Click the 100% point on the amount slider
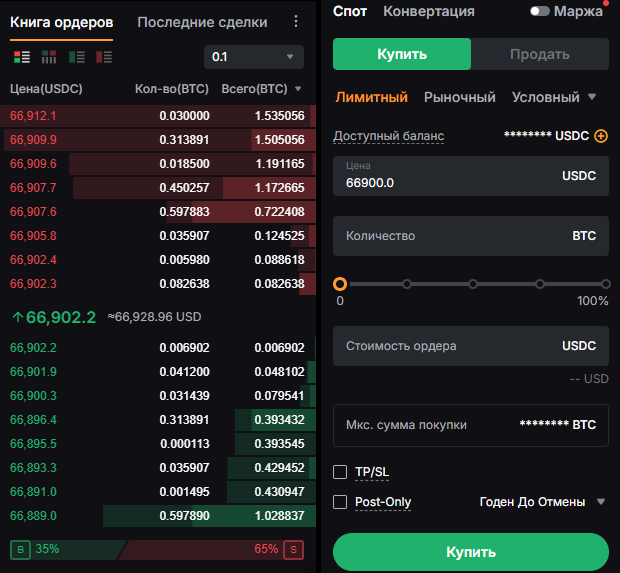 pyautogui.click(x=605, y=284)
